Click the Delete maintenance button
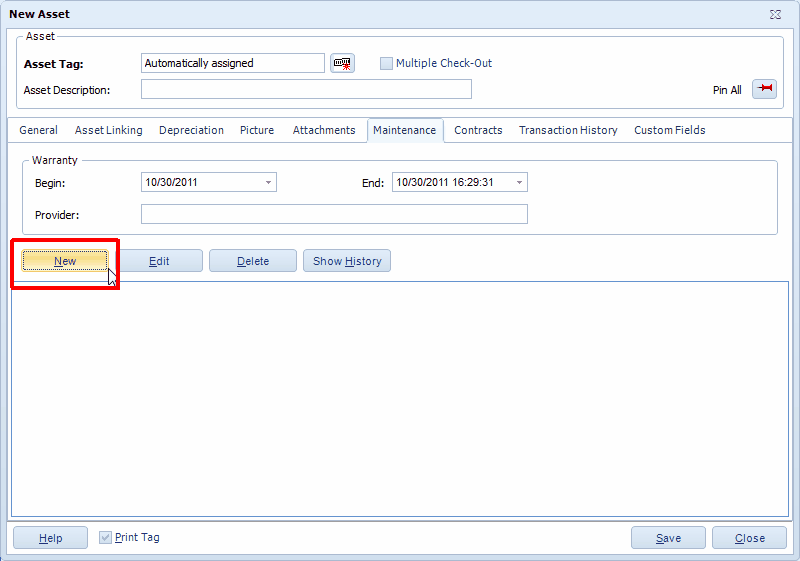 click(x=253, y=261)
